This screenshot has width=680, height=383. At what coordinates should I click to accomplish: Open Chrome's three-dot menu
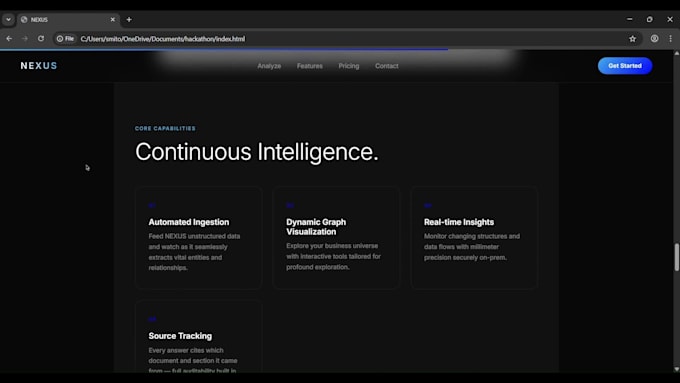[x=670, y=39]
